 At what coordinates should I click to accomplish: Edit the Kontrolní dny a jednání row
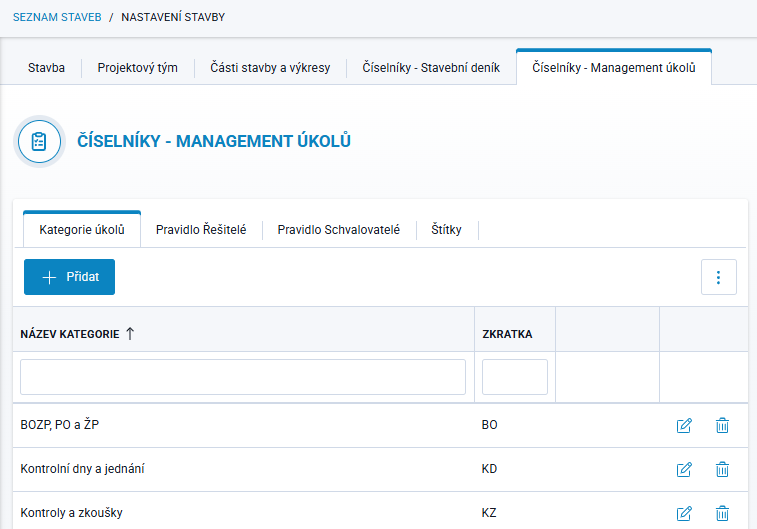click(x=684, y=469)
